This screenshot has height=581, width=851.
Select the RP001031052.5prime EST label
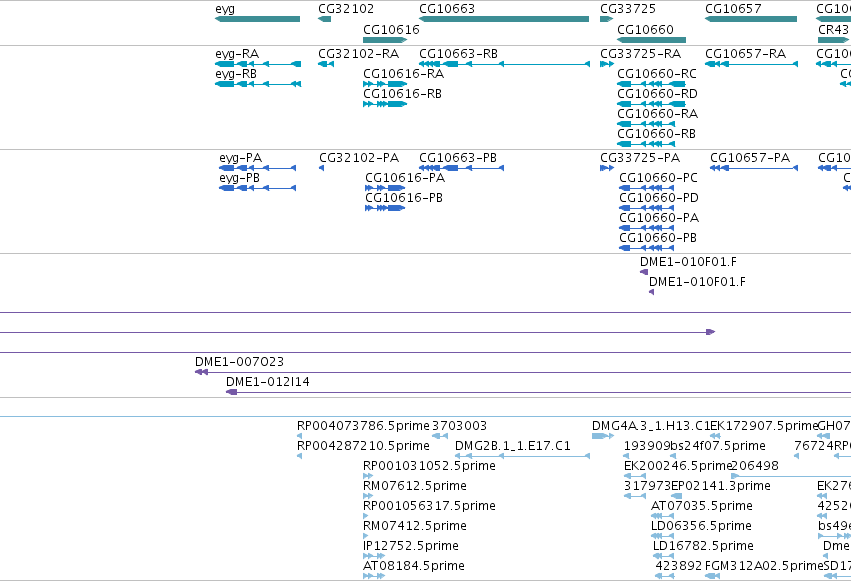[x=429, y=466]
